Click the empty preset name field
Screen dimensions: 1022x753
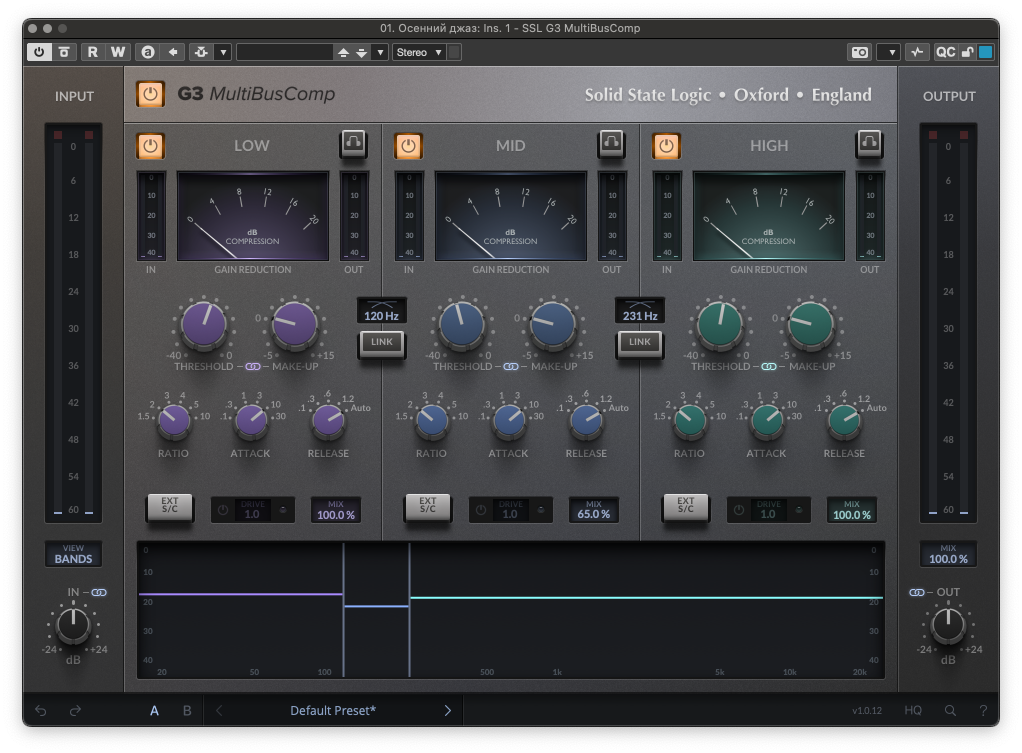pyautogui.click(x=285, y=52)
